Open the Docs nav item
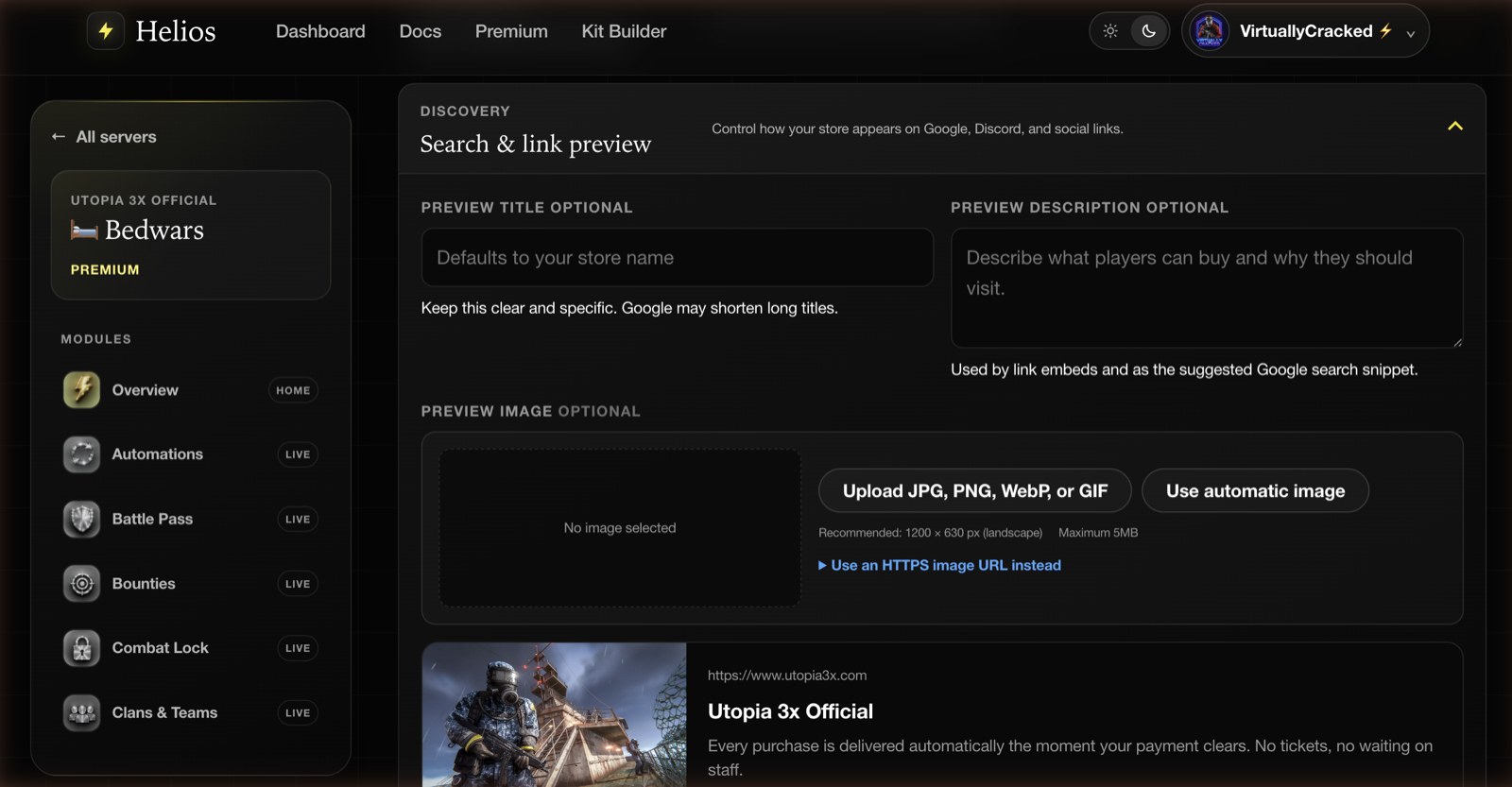Image resolution: width=1512 pixels, height=787 pixels. (421, 31)
